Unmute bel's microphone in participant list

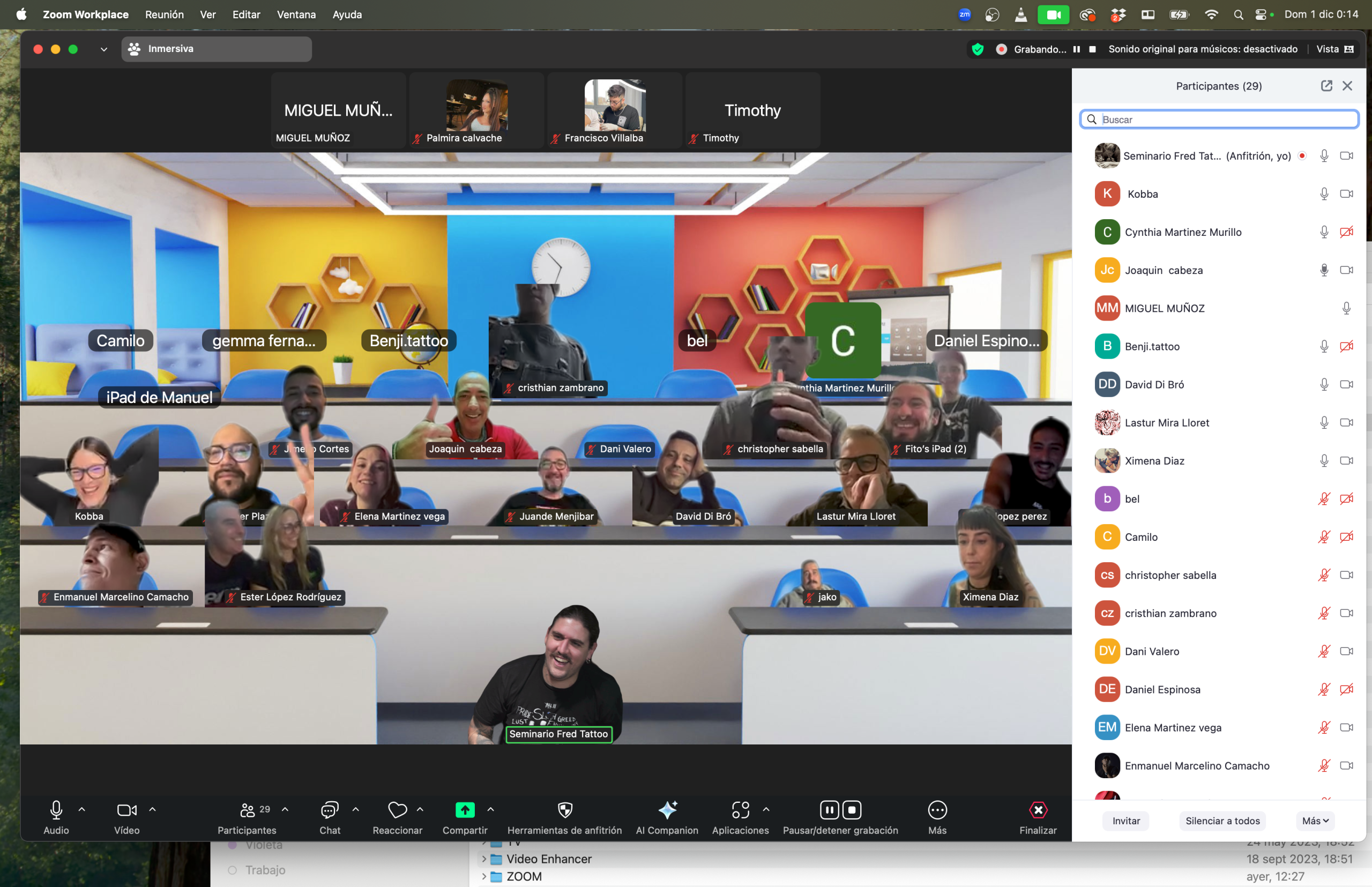point(1324,499)
